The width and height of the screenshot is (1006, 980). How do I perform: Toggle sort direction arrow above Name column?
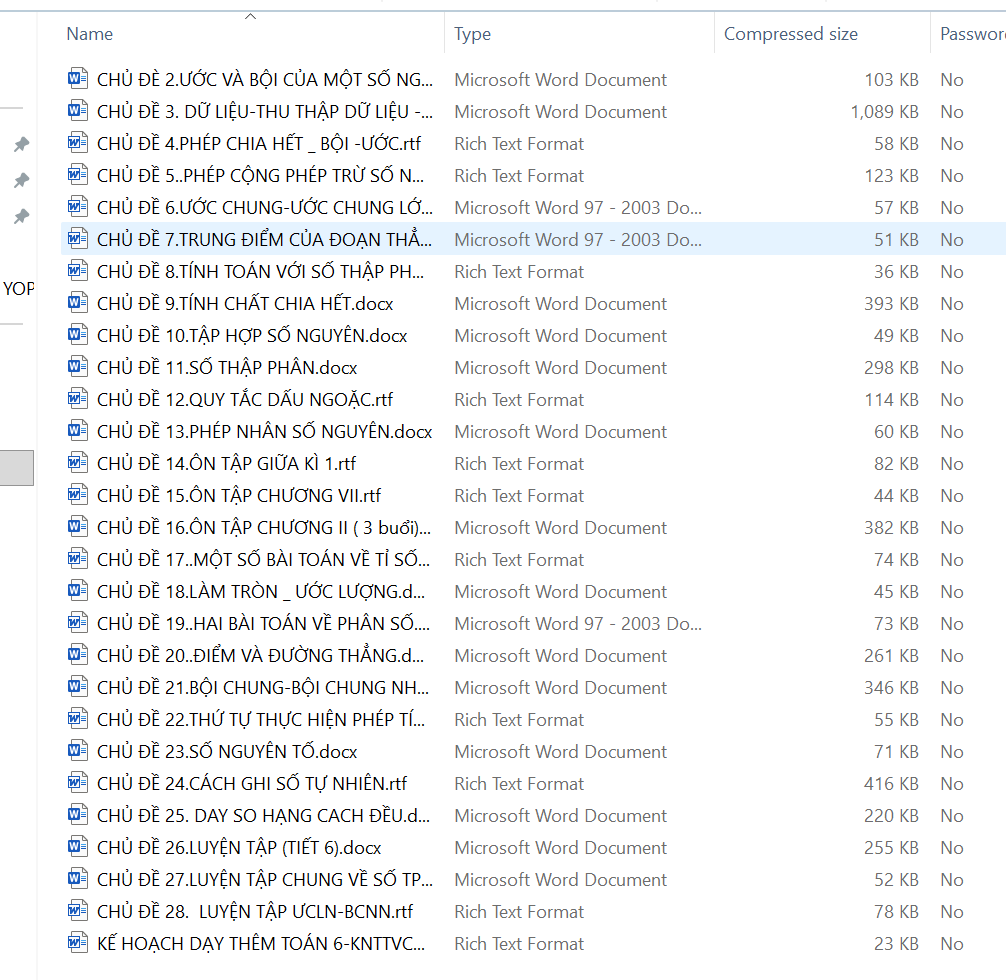click(x=250, y=16)
